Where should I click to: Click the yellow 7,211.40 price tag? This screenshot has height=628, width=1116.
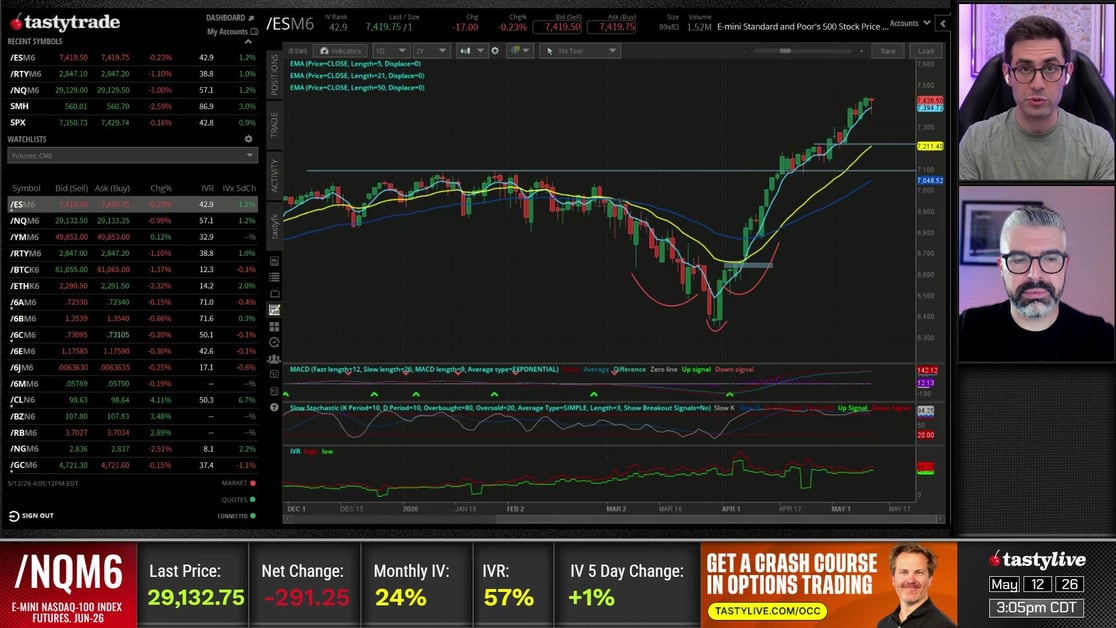click(x=930, y=147)
